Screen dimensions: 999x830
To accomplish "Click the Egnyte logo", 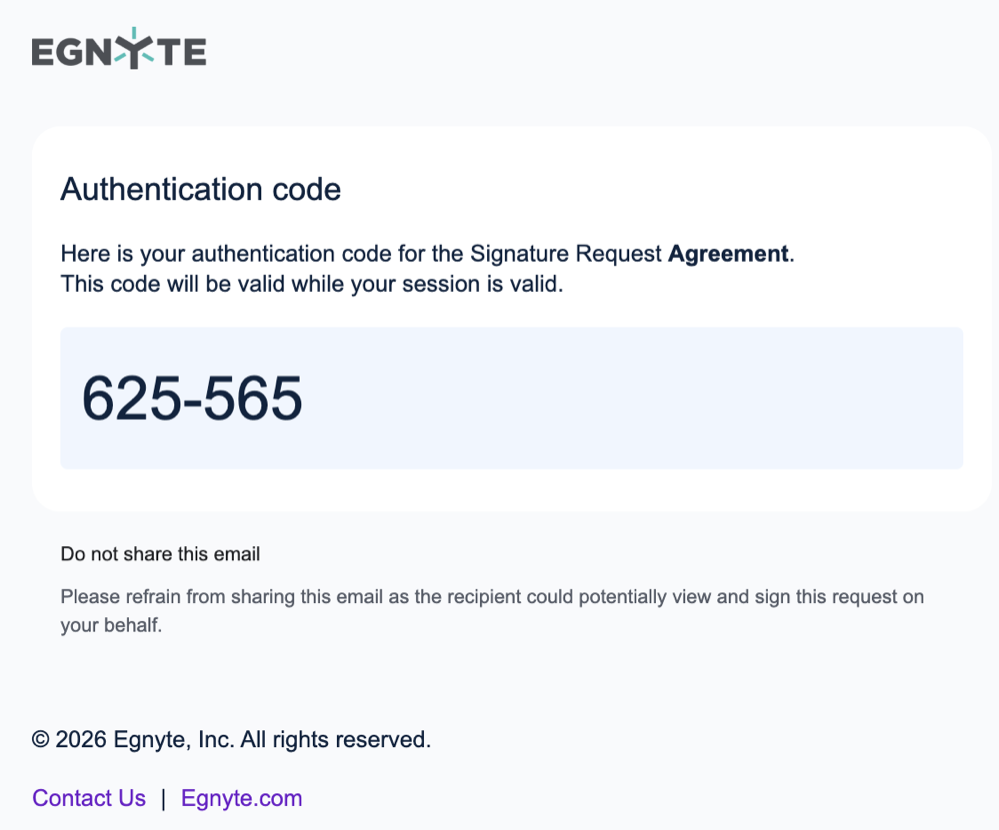I will coord(118,51).
